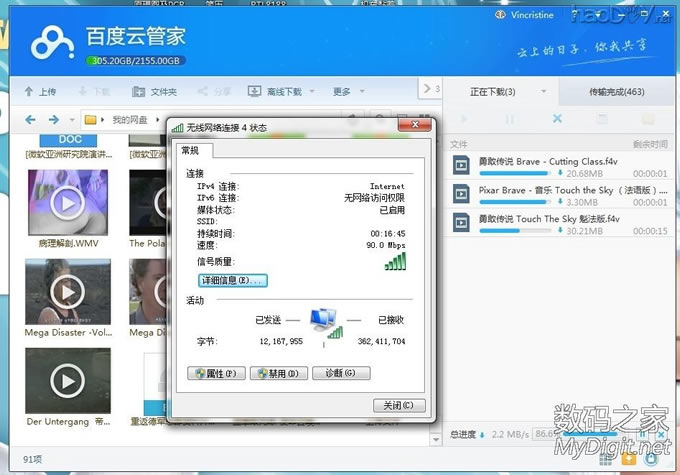Screen dimensions: 680x475
Task: Click the start icon in transfer toolbar
Action: click(463, 119)
